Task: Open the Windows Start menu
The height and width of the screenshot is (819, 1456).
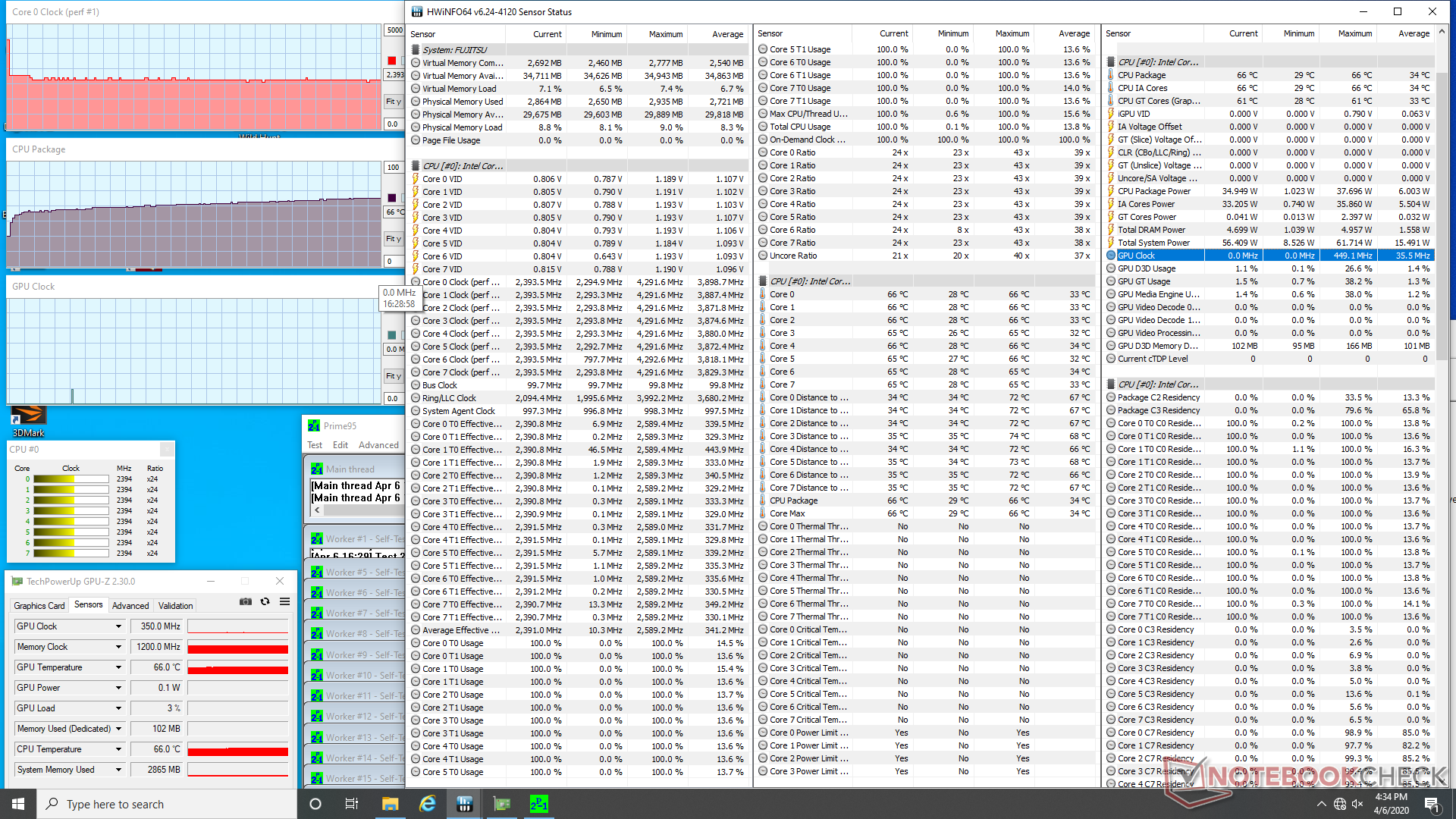Action: 18,804
